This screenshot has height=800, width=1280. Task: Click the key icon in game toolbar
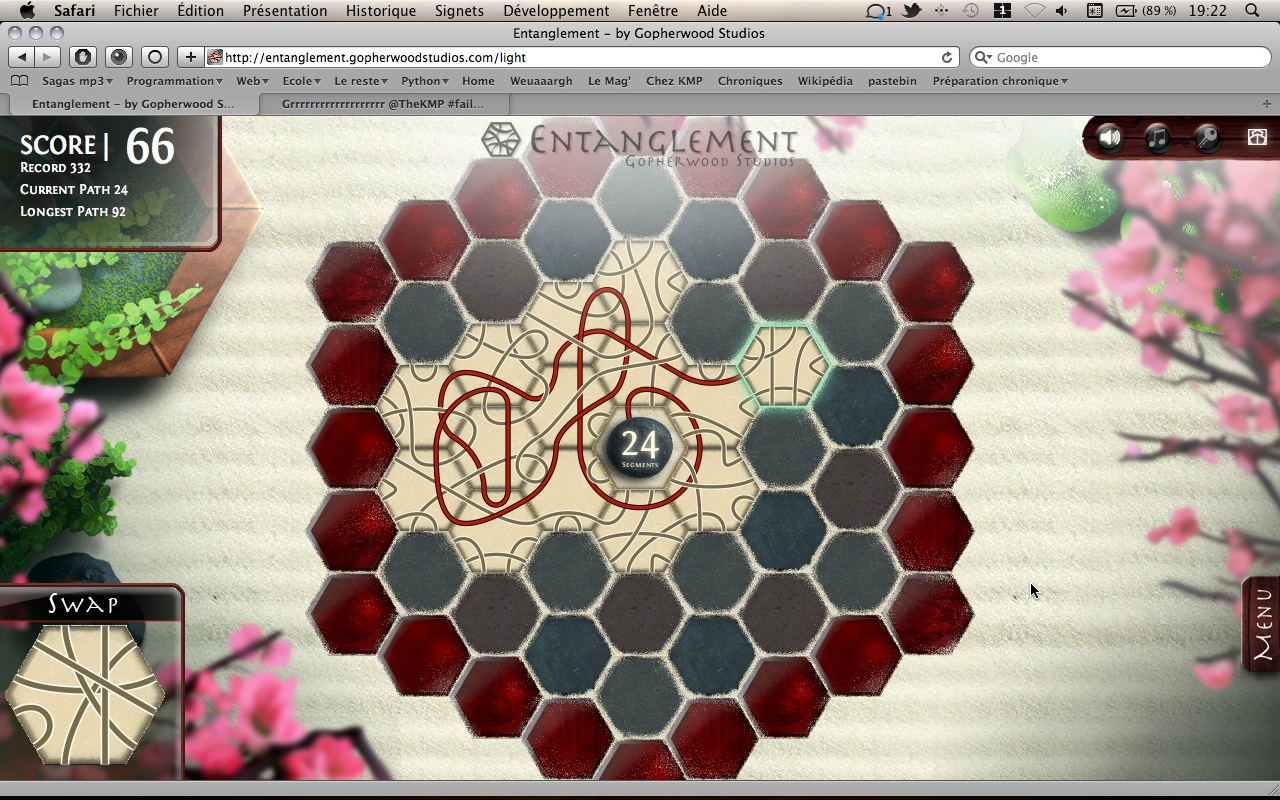[1207, 138]
